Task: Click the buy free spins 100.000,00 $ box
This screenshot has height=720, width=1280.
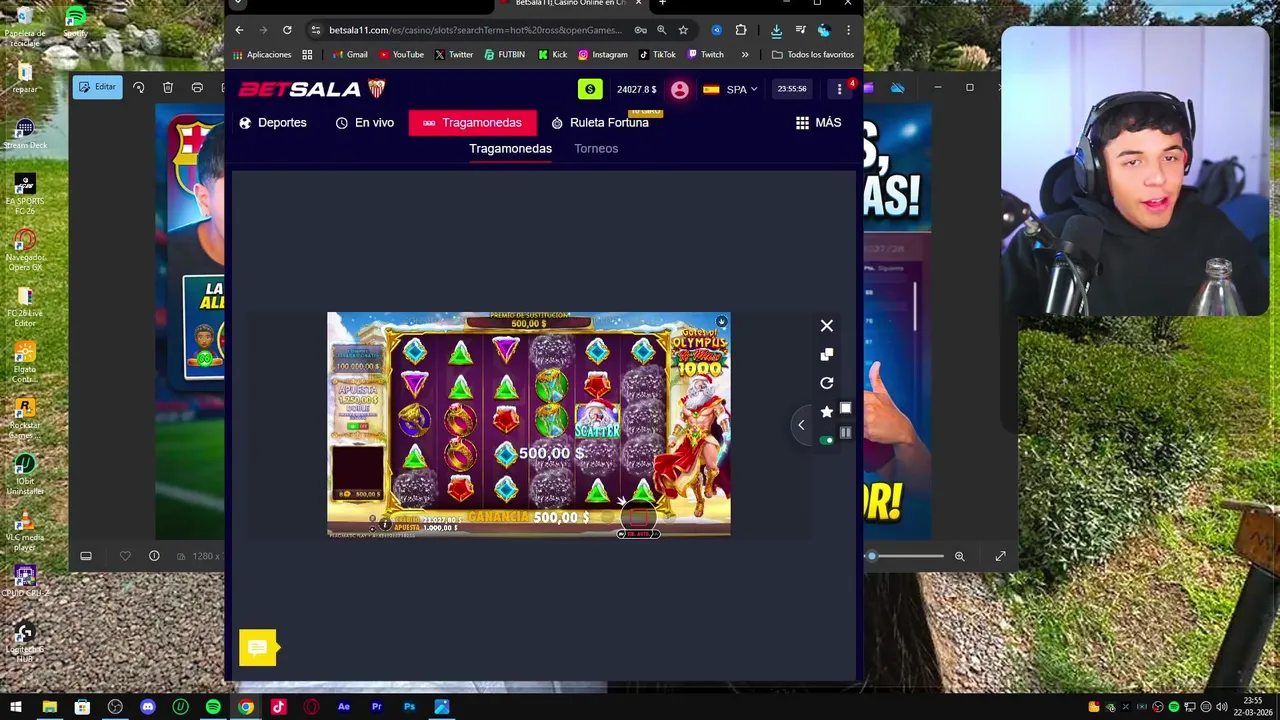Action: point(358,361)
